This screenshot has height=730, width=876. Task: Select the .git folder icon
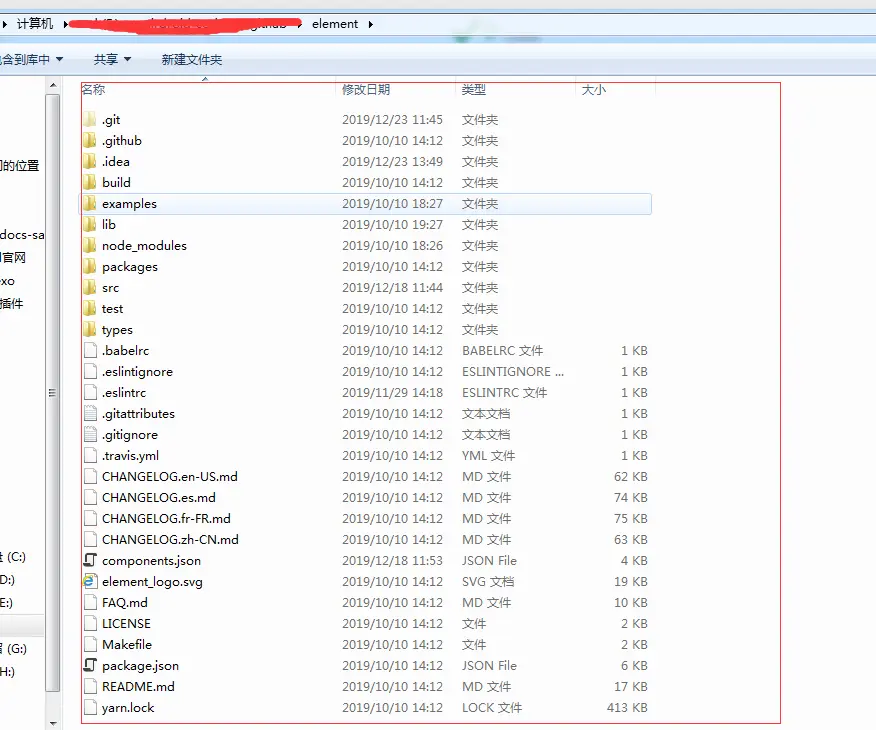click(x=89, y=120)
